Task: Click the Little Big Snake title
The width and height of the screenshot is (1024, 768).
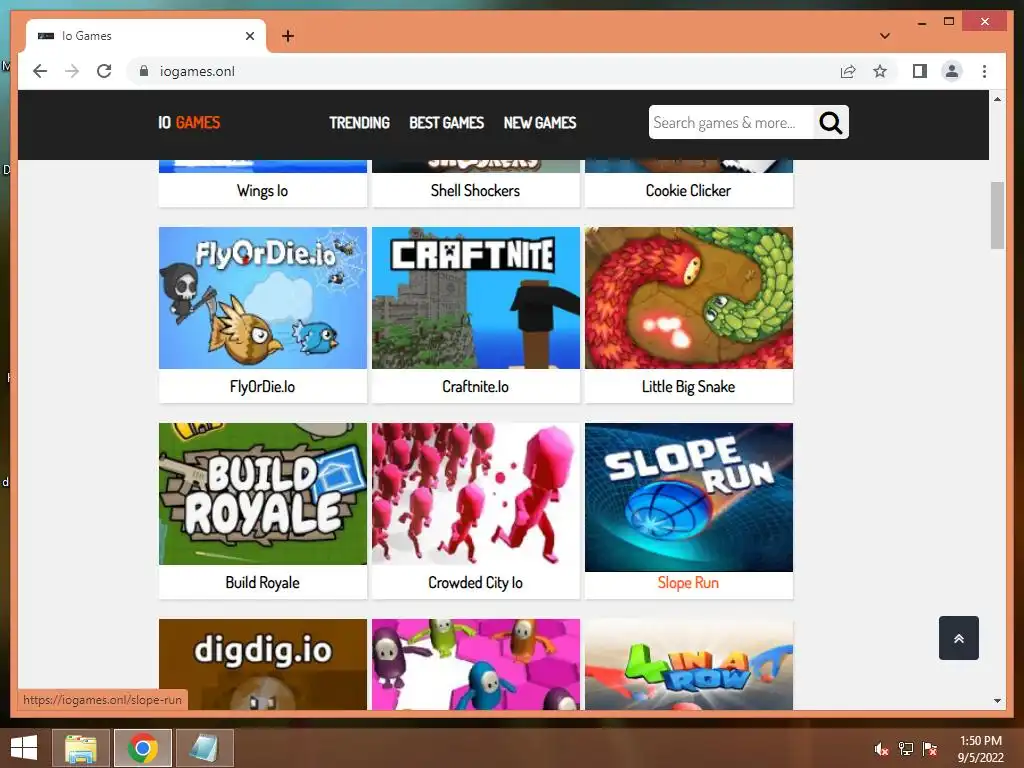Action: coord(688,387)
